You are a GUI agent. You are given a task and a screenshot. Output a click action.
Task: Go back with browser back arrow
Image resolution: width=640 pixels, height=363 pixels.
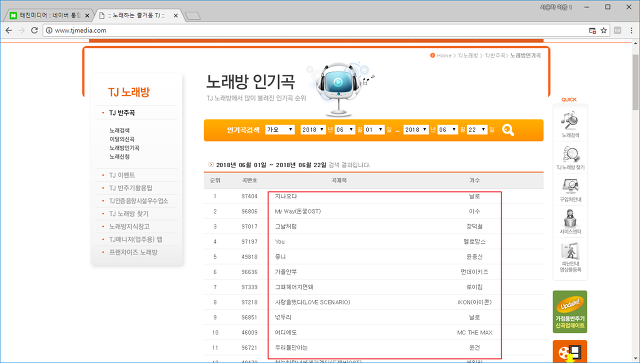(x=9, y=30)
